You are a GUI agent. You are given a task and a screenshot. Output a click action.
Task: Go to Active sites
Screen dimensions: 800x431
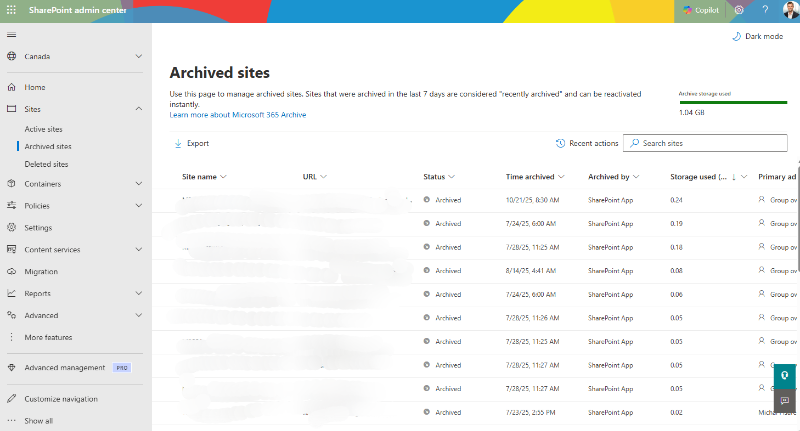[x=44, y=129]
